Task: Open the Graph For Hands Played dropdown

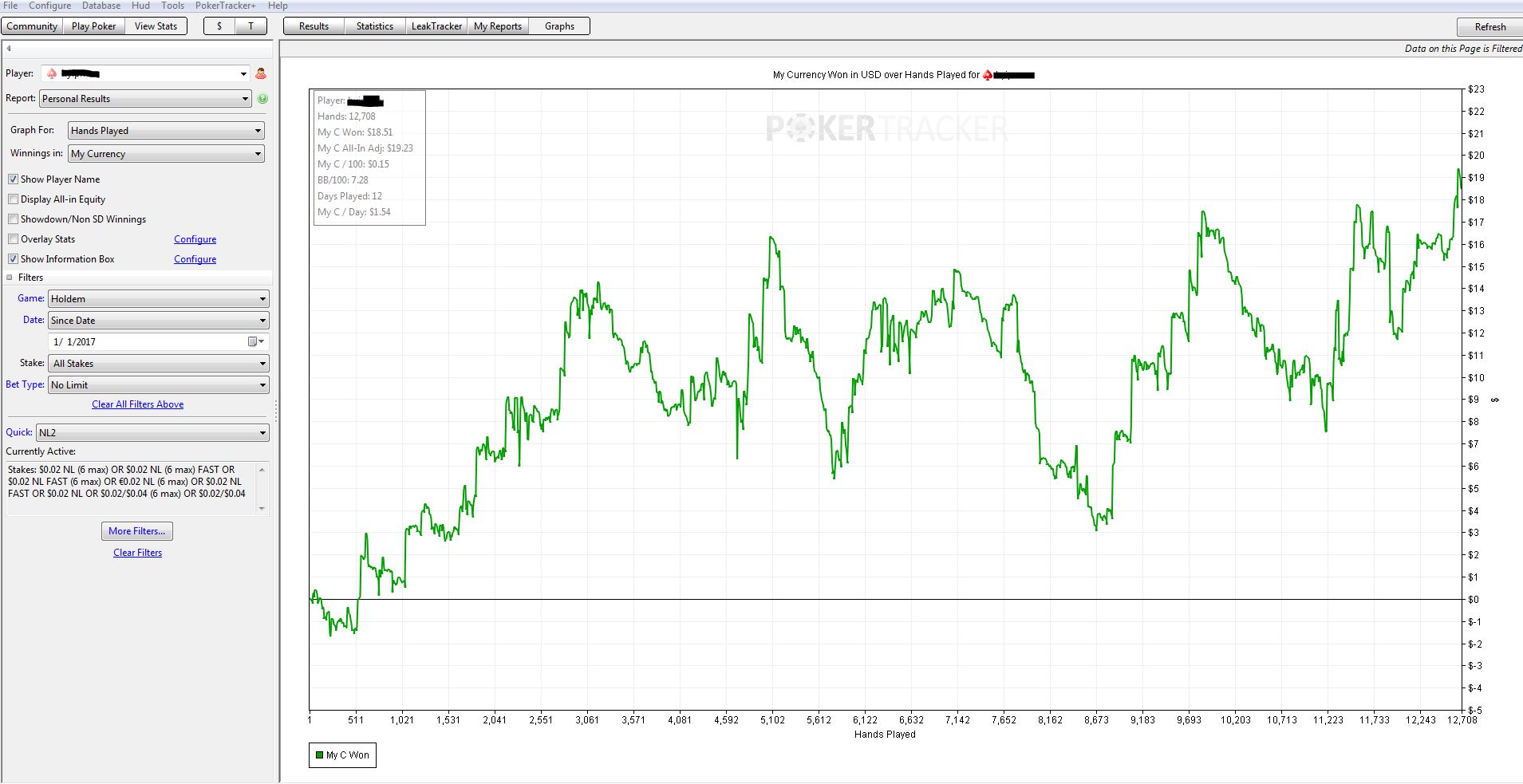Action: 166,131
